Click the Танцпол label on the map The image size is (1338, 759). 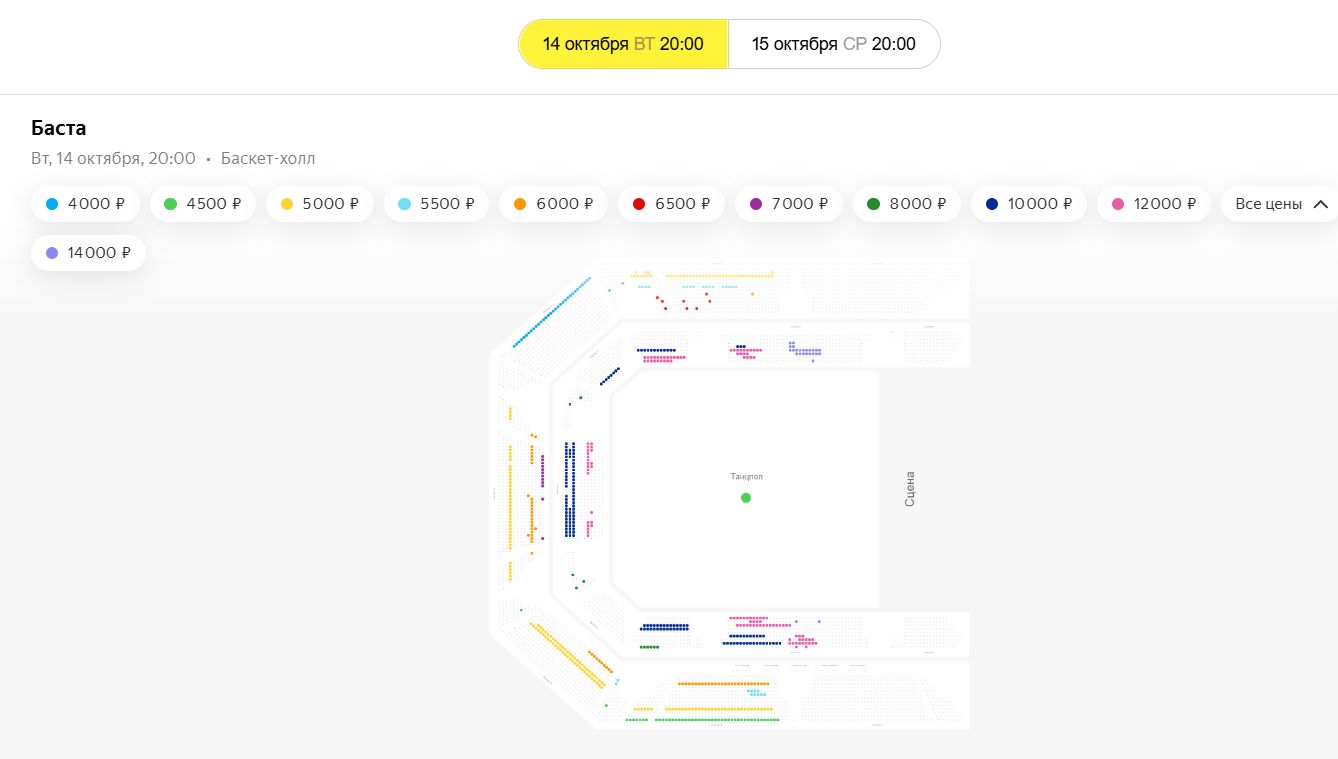click(x=746, y=477)
